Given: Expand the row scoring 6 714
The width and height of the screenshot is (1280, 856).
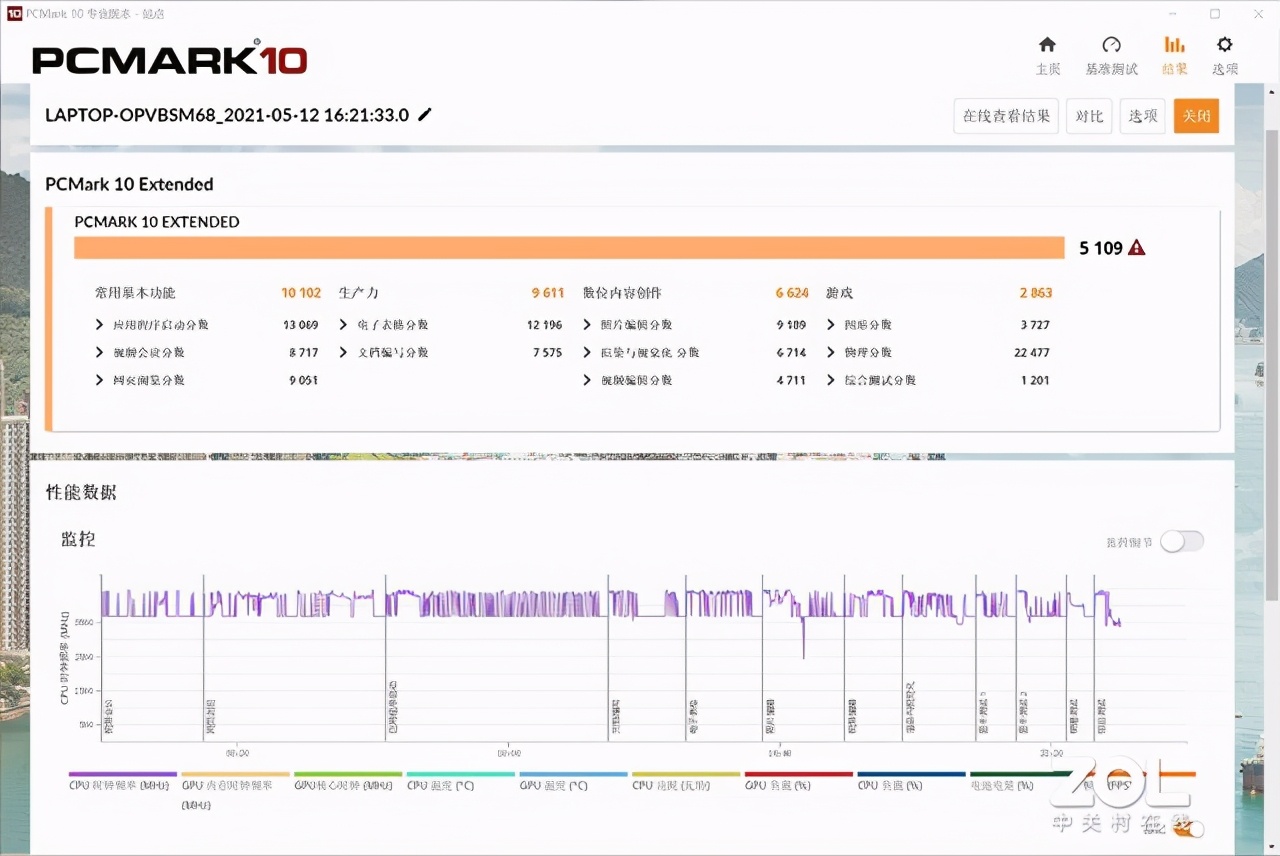Looking at the screenshot, I should coord(587,353).
